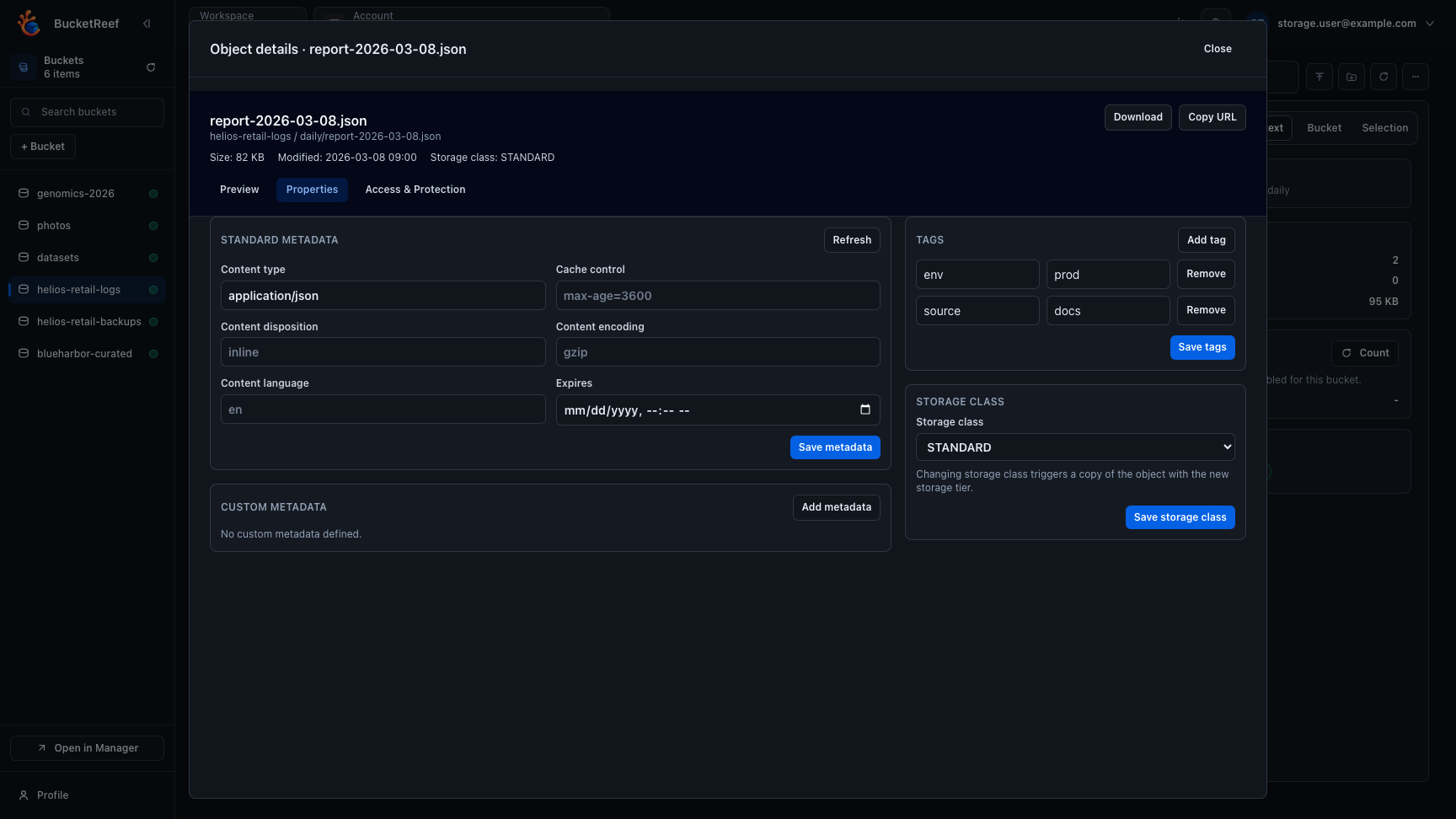Click the Cache control input field
Viewport: 1456px width, 819px height.
(718, 296)
